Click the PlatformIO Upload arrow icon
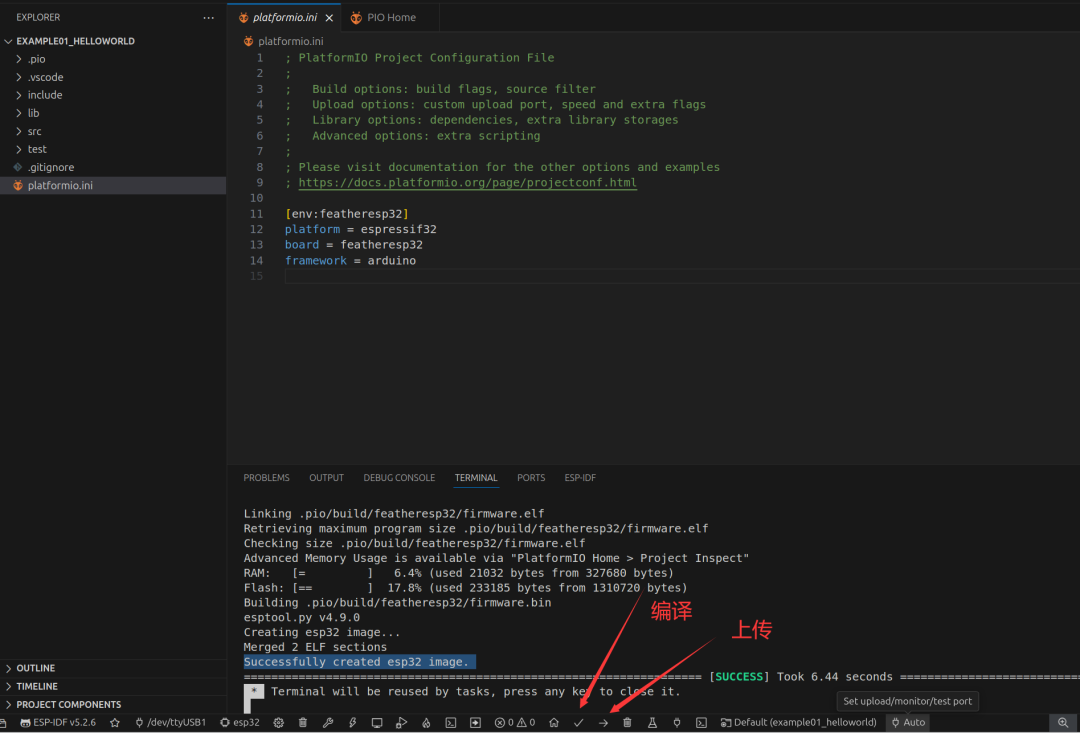Viewport: 1080px width, 733px height. click(603, 723)
